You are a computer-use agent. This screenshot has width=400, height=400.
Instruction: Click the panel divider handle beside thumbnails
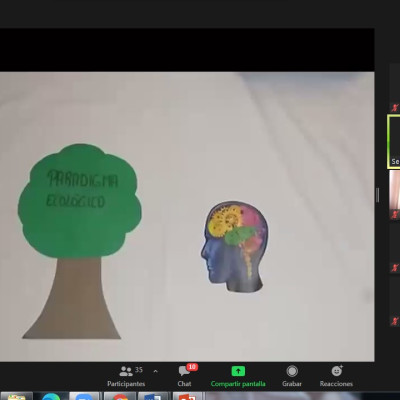[x=378, y=195]
